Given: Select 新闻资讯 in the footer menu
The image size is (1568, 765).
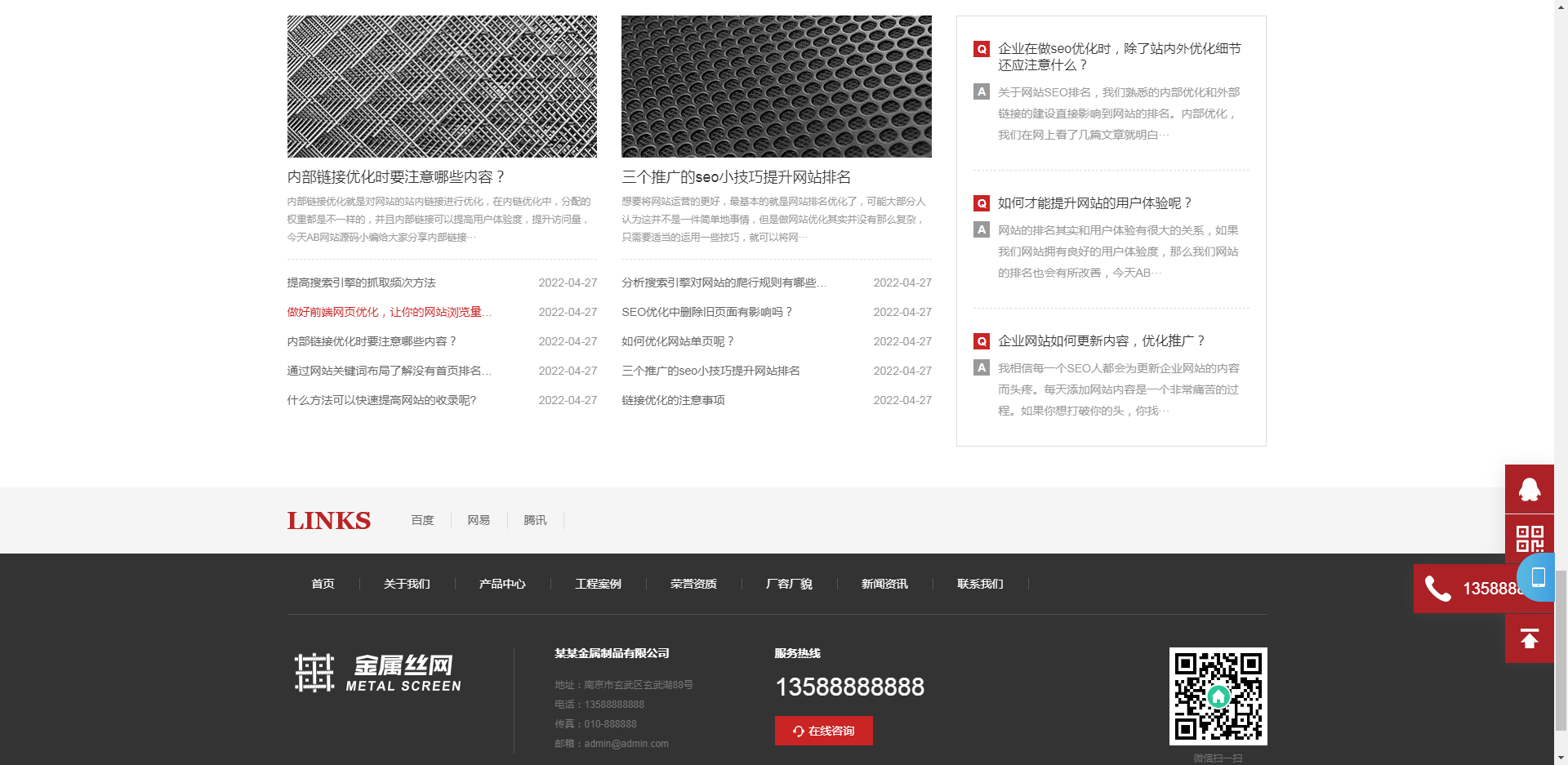Looking at the screenshot, I should [884, 584].
